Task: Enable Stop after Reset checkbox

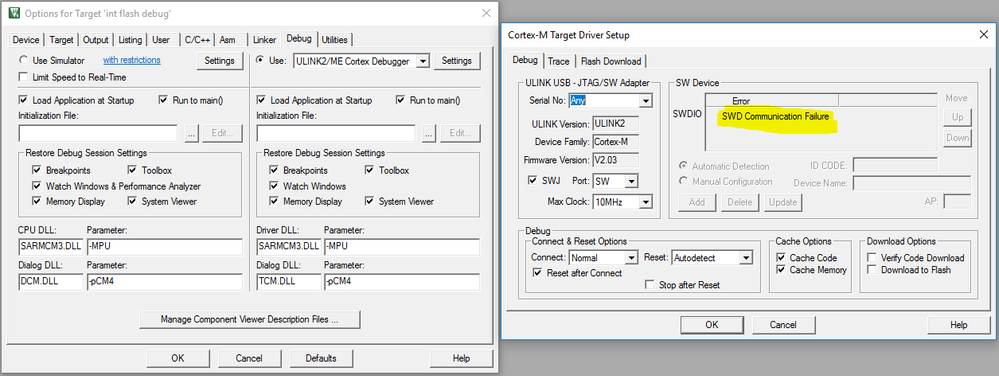Action: [650, 285]
